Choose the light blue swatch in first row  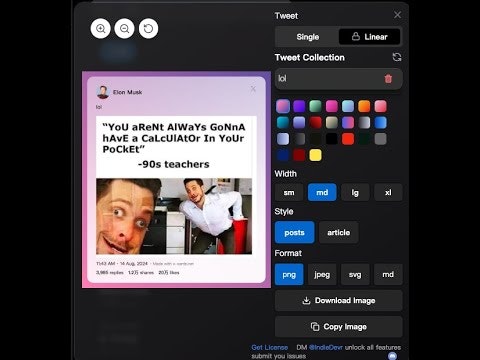(x=348, y=106)
